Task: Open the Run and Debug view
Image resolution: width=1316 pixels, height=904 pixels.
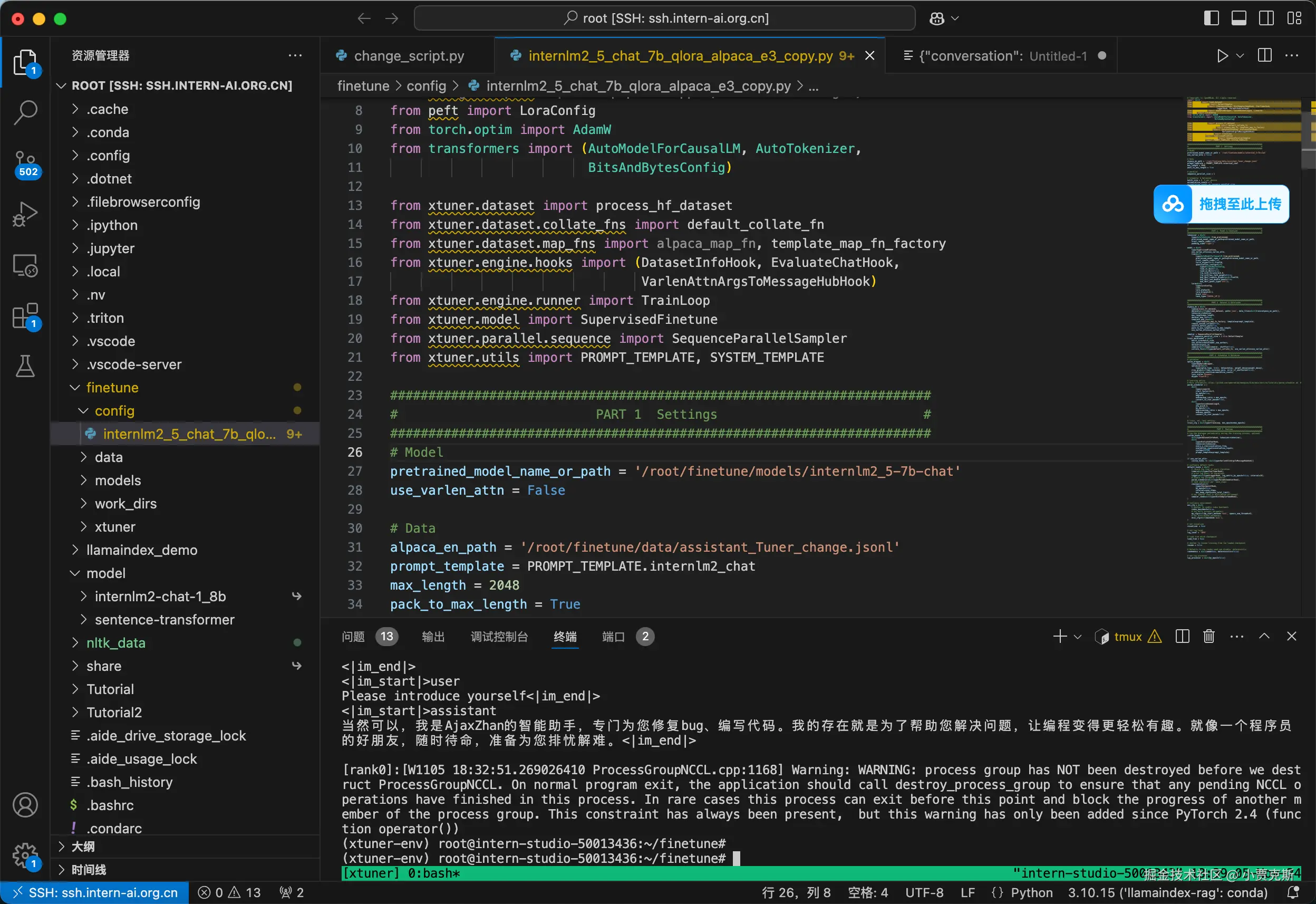Action: tap(25, 214)
